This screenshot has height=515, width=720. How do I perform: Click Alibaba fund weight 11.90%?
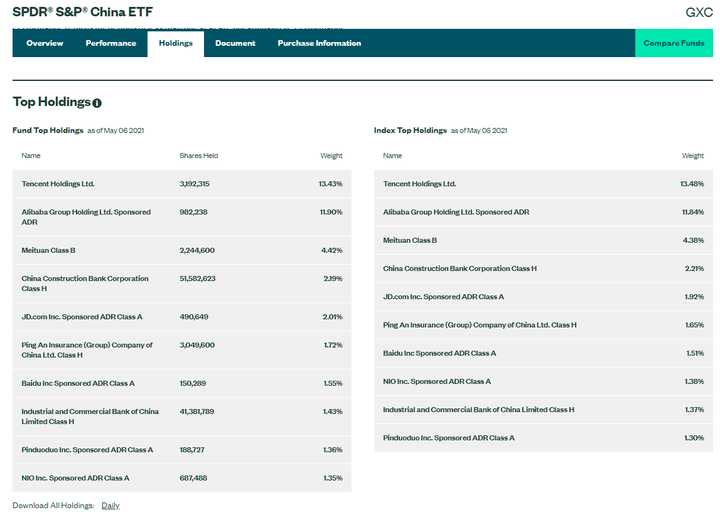pyautogui.click(x=331, y=212)
